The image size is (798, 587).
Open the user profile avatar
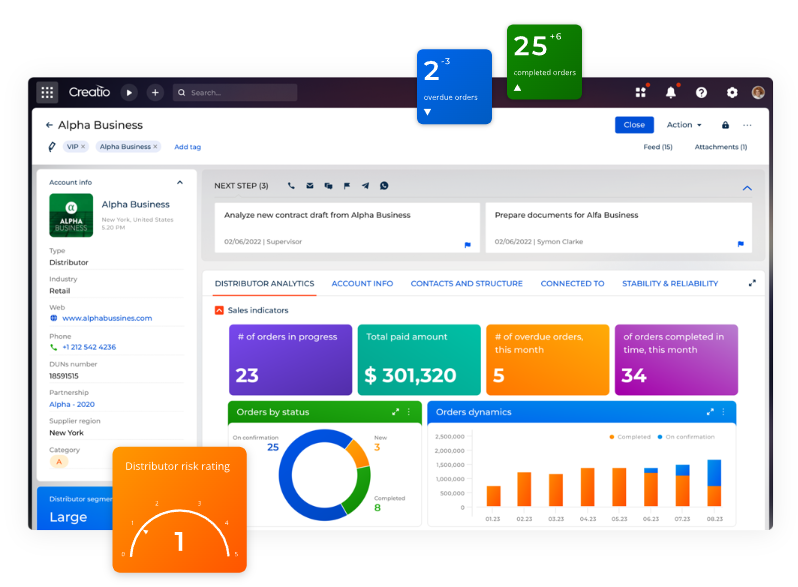(x=758, y=92)
